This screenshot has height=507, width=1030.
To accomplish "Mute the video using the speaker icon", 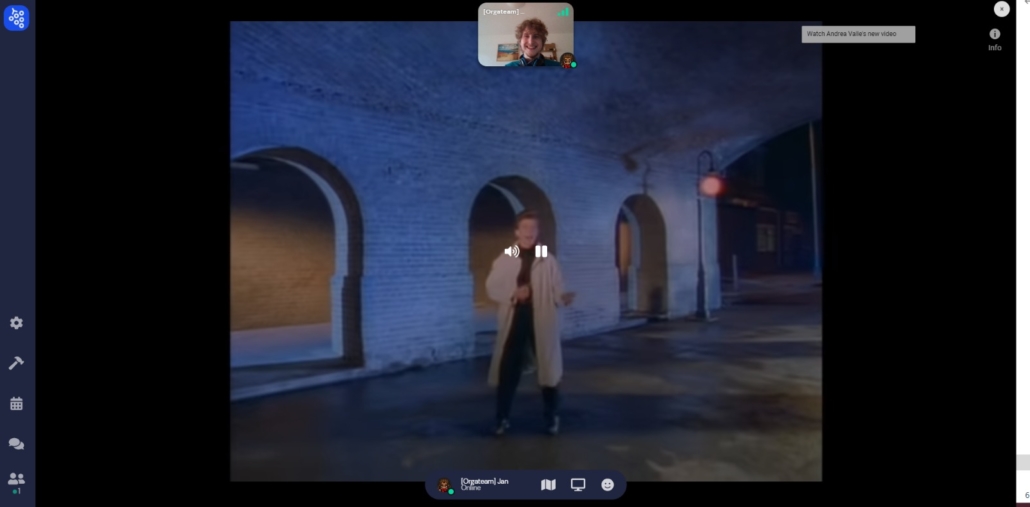I will click(x=511, y=252).
